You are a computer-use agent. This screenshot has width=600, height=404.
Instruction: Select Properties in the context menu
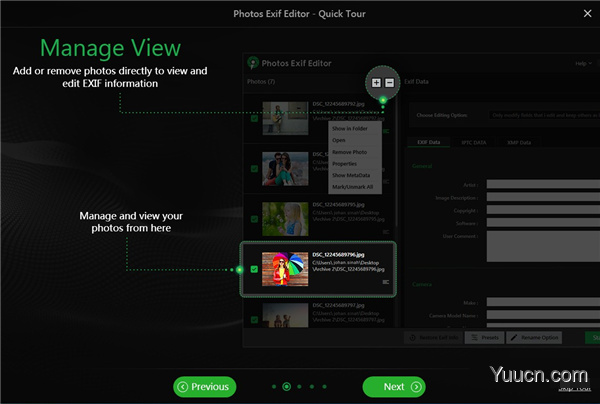point(344,164)
